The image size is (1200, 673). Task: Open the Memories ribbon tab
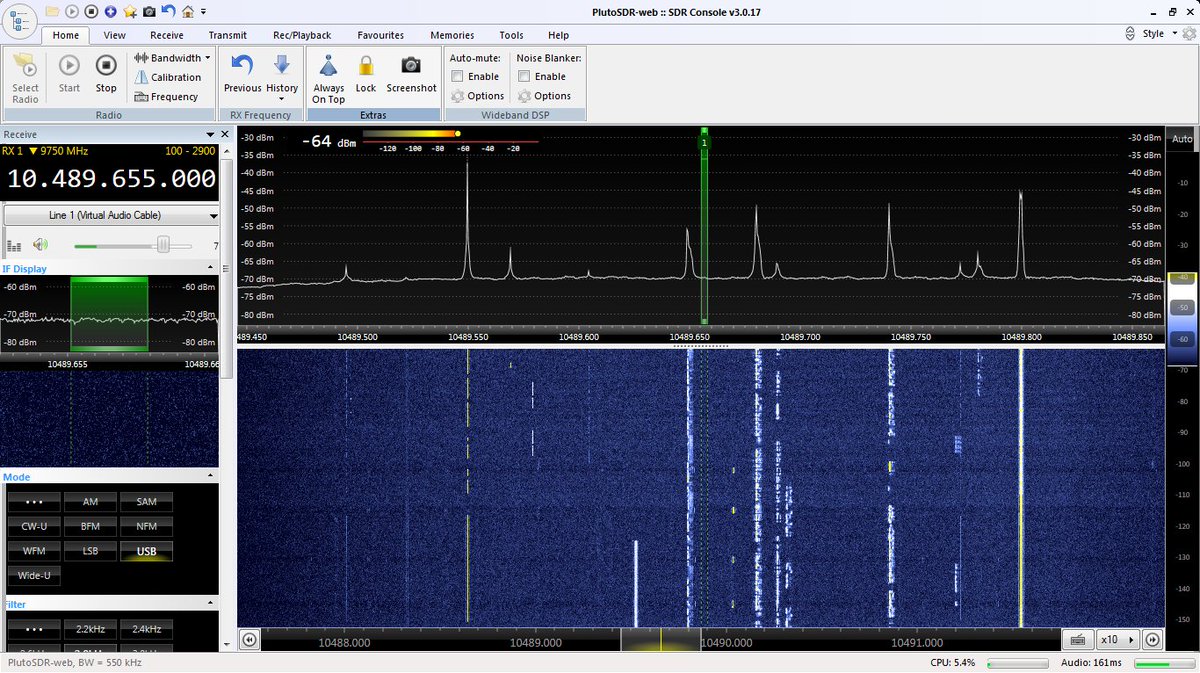click(452, 35)
